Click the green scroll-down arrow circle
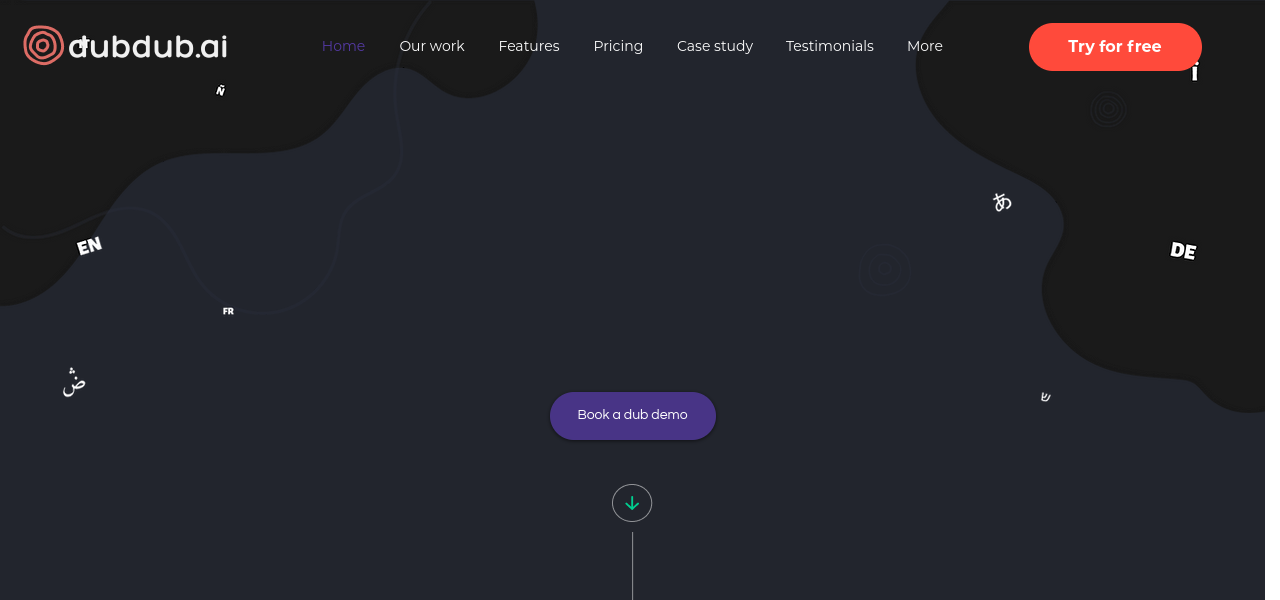 click(632, 503)
